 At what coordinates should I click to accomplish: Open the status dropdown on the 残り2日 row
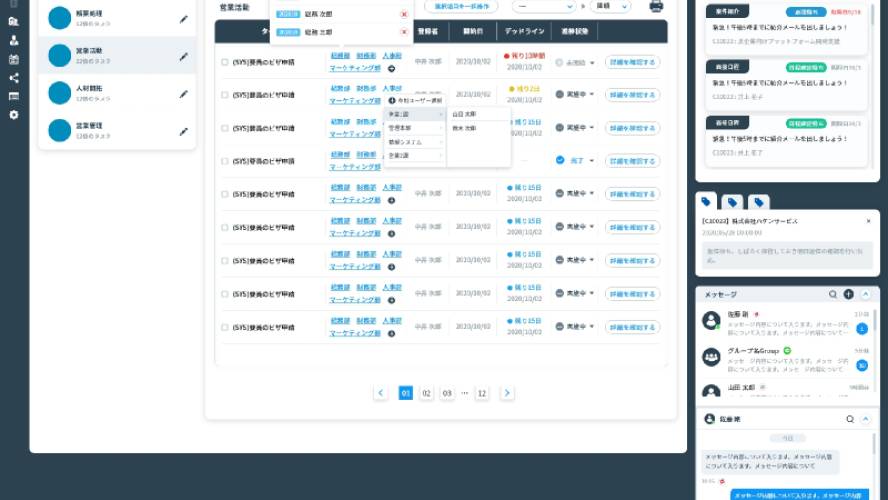(x=575, y=95)
